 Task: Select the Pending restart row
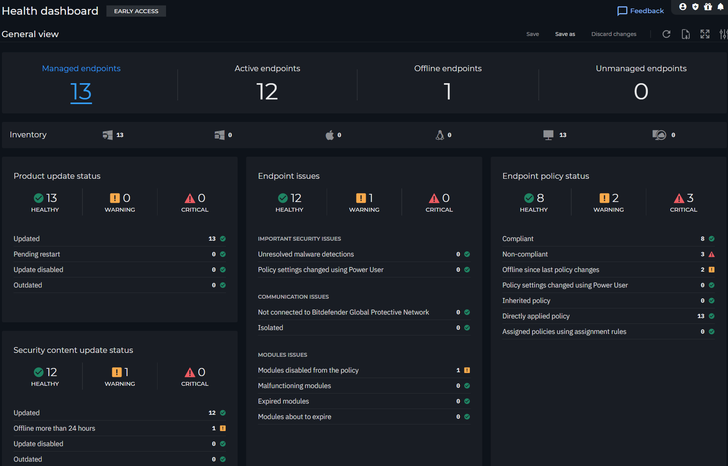(120, 254)
